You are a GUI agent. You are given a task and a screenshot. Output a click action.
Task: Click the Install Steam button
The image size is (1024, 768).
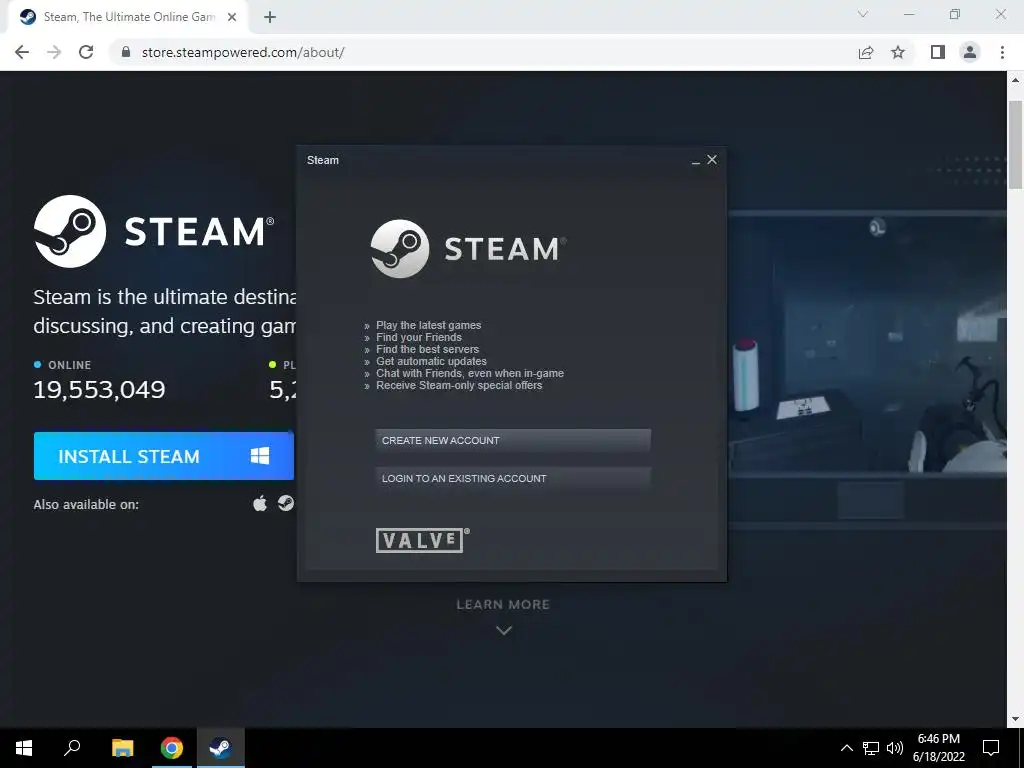[164, 456]
